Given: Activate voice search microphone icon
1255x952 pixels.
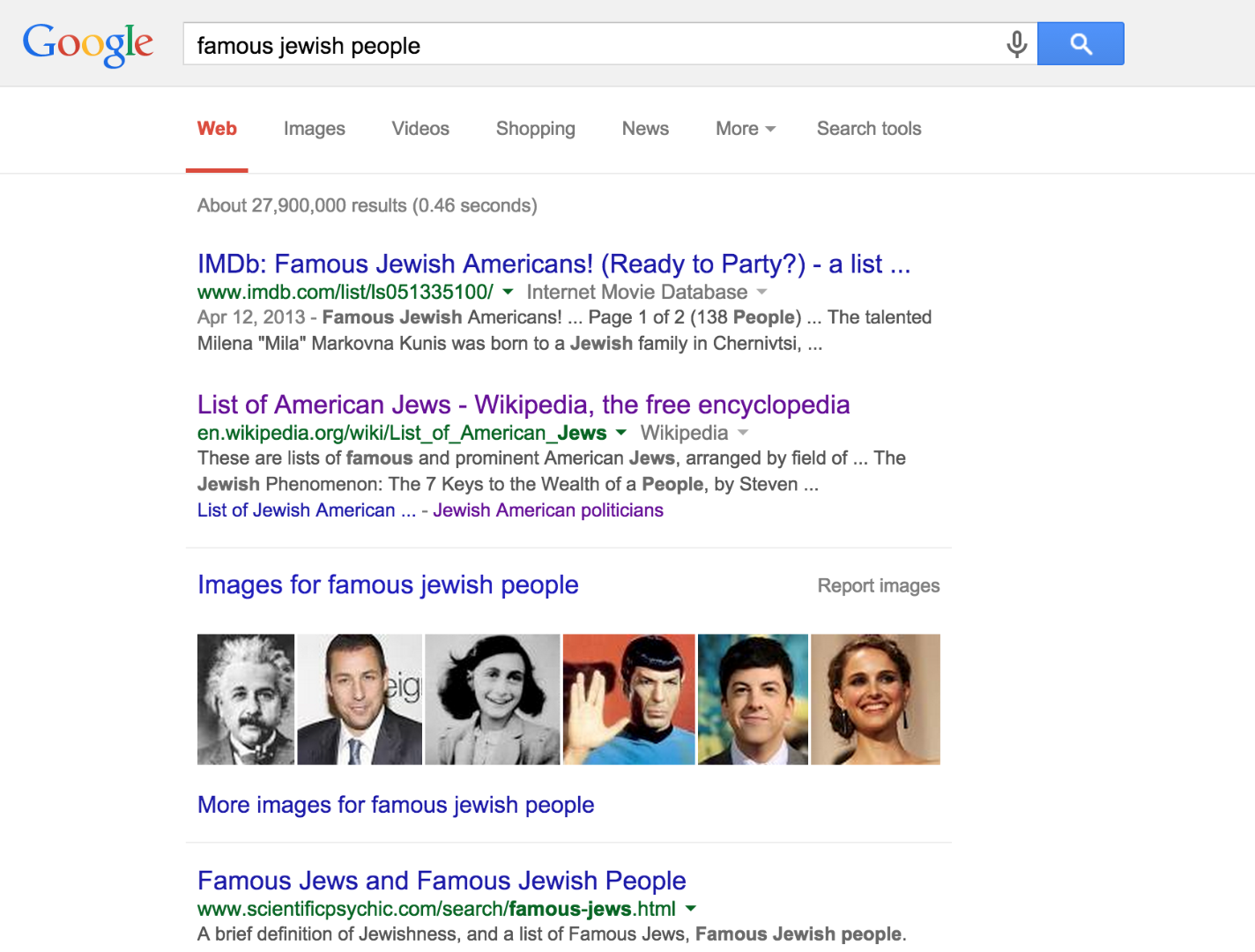Looking at the screenshot, I should (x=1016, y=44).
